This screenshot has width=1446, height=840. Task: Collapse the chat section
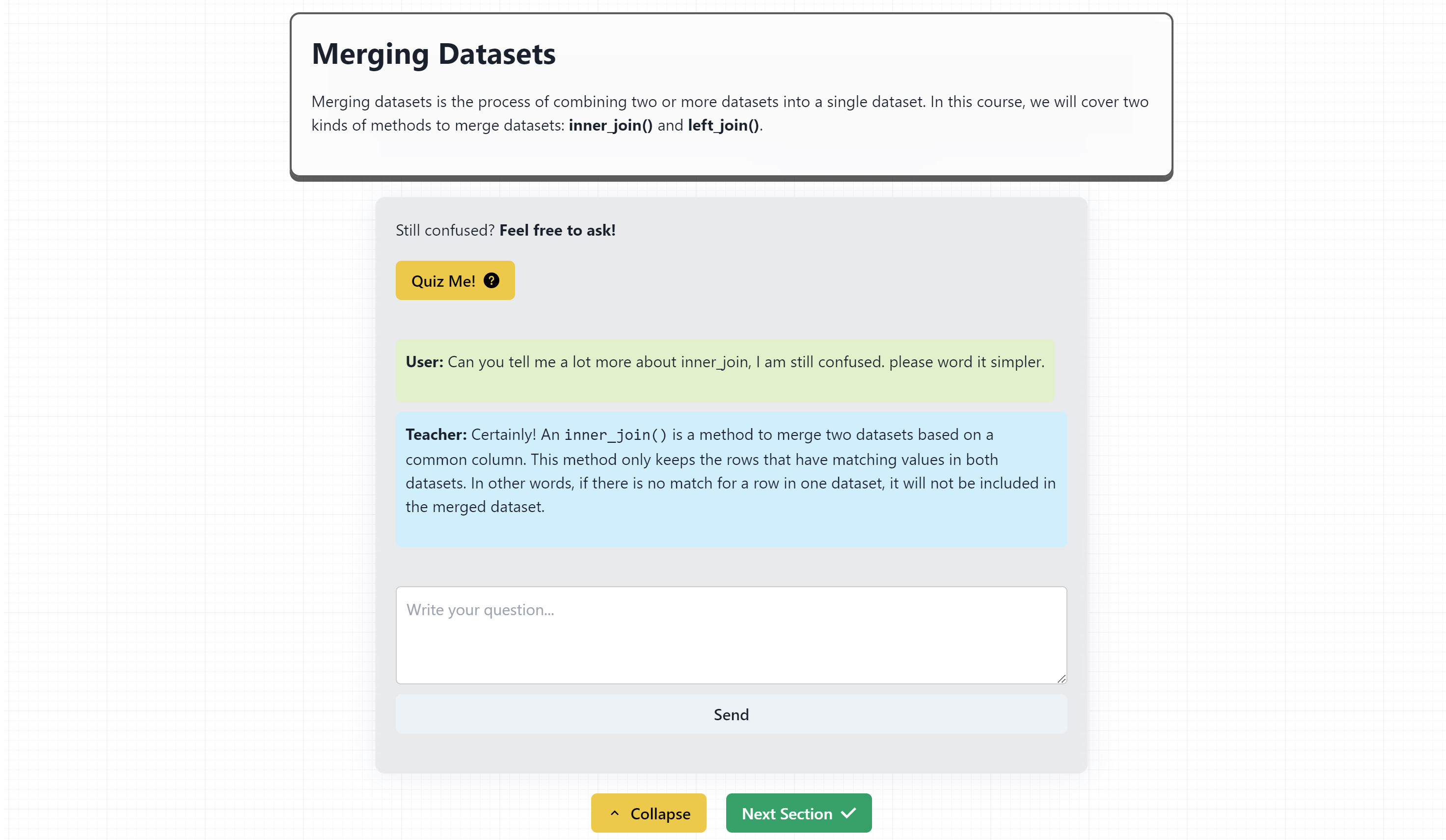[649, 813]
